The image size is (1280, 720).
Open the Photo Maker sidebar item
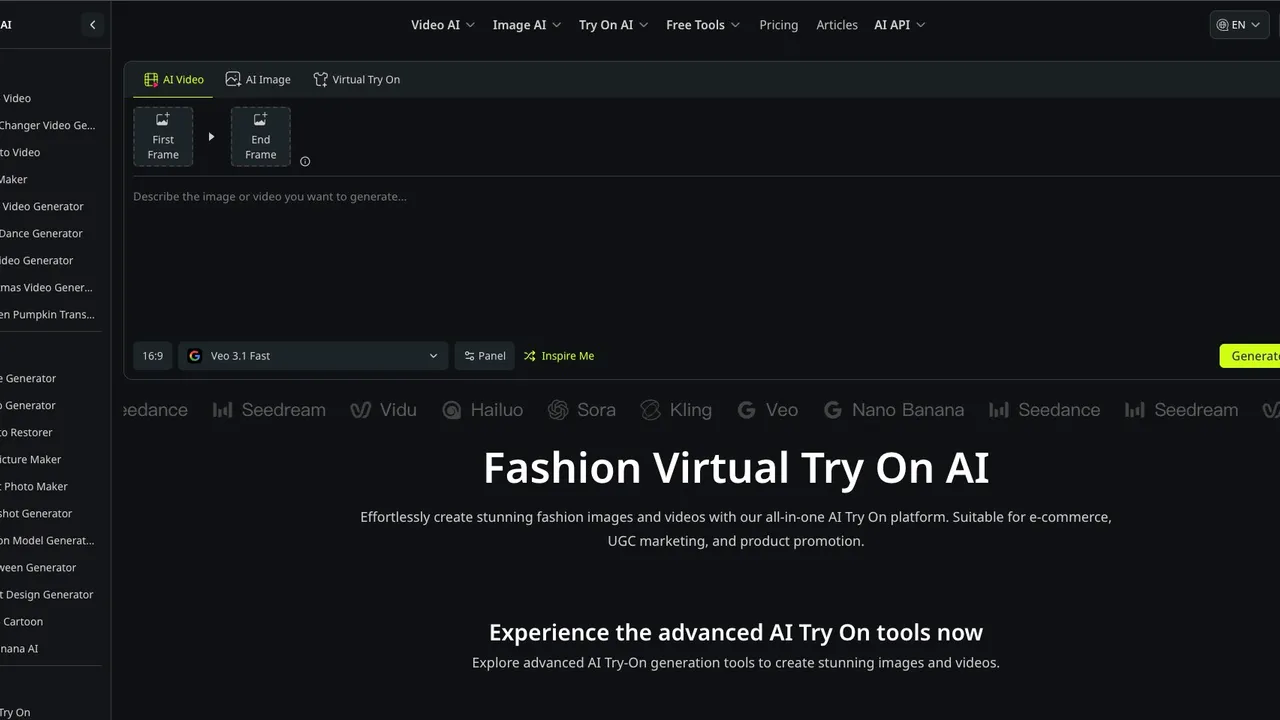(36, 486)
